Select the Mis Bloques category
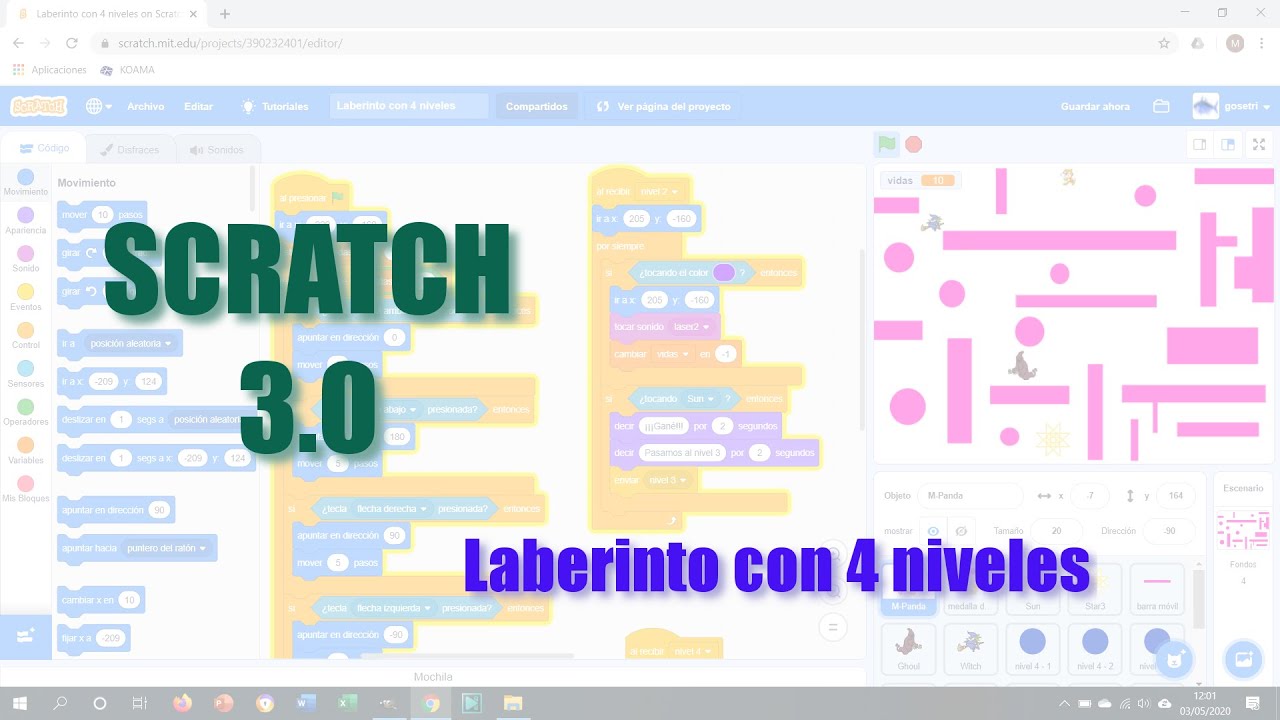This screenshot has width=1280, height=720. click(25, 489)
